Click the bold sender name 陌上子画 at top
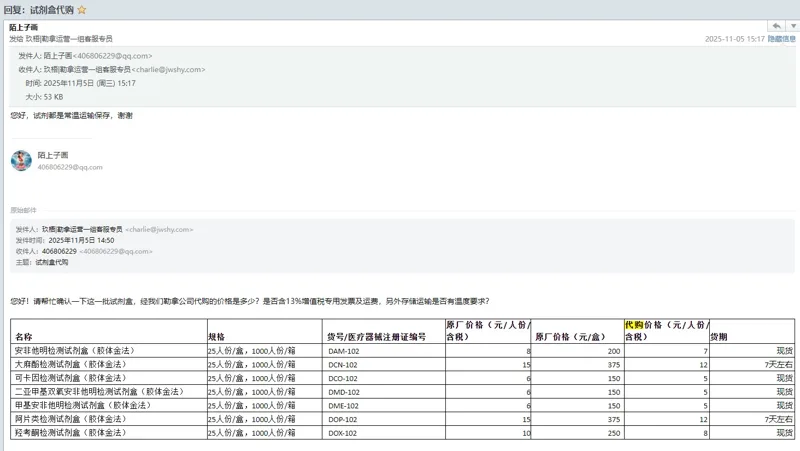800x451 pixels. tap(23, 28)
